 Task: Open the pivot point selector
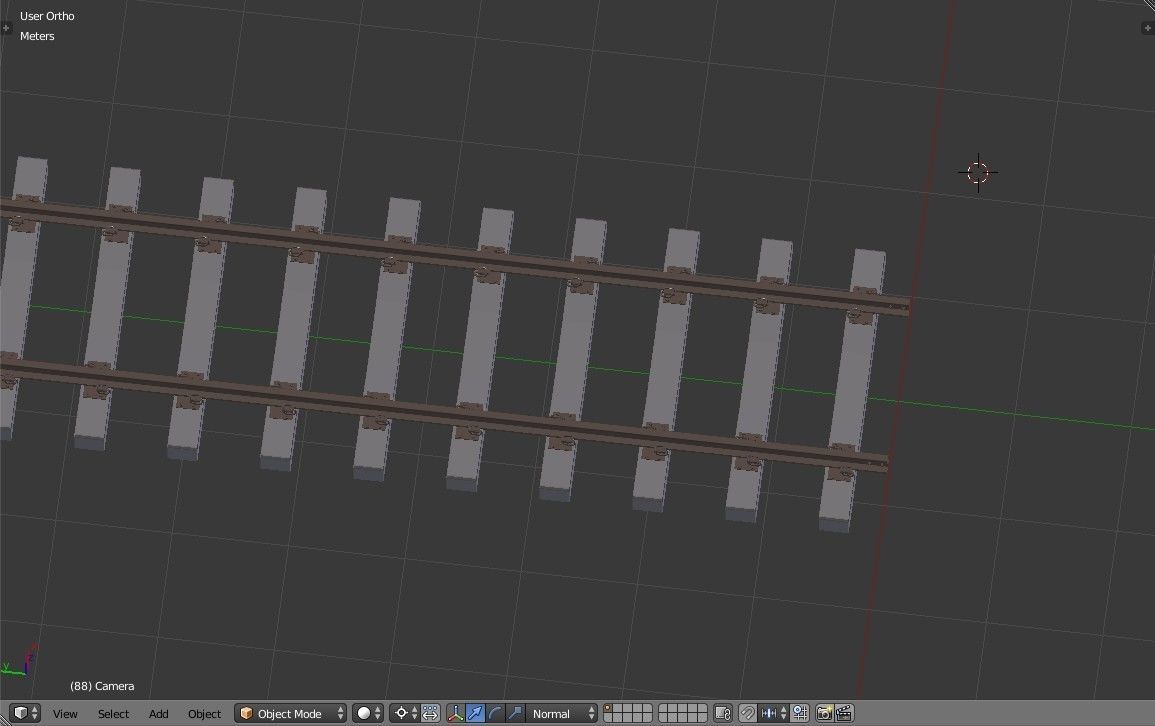tap(405, 713)
